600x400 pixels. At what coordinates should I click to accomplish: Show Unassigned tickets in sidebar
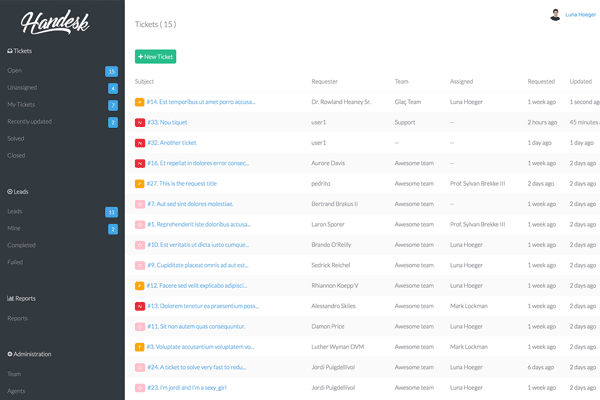click(22, 87)
